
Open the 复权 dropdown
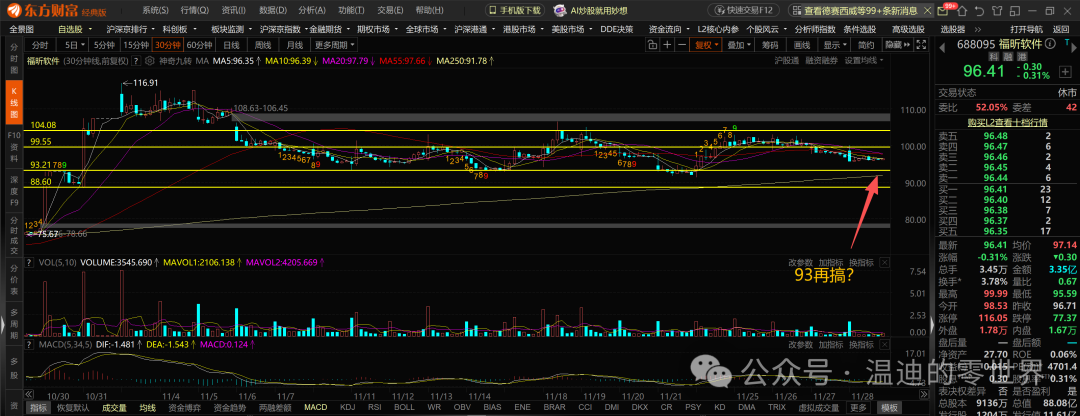click(706, 45)
